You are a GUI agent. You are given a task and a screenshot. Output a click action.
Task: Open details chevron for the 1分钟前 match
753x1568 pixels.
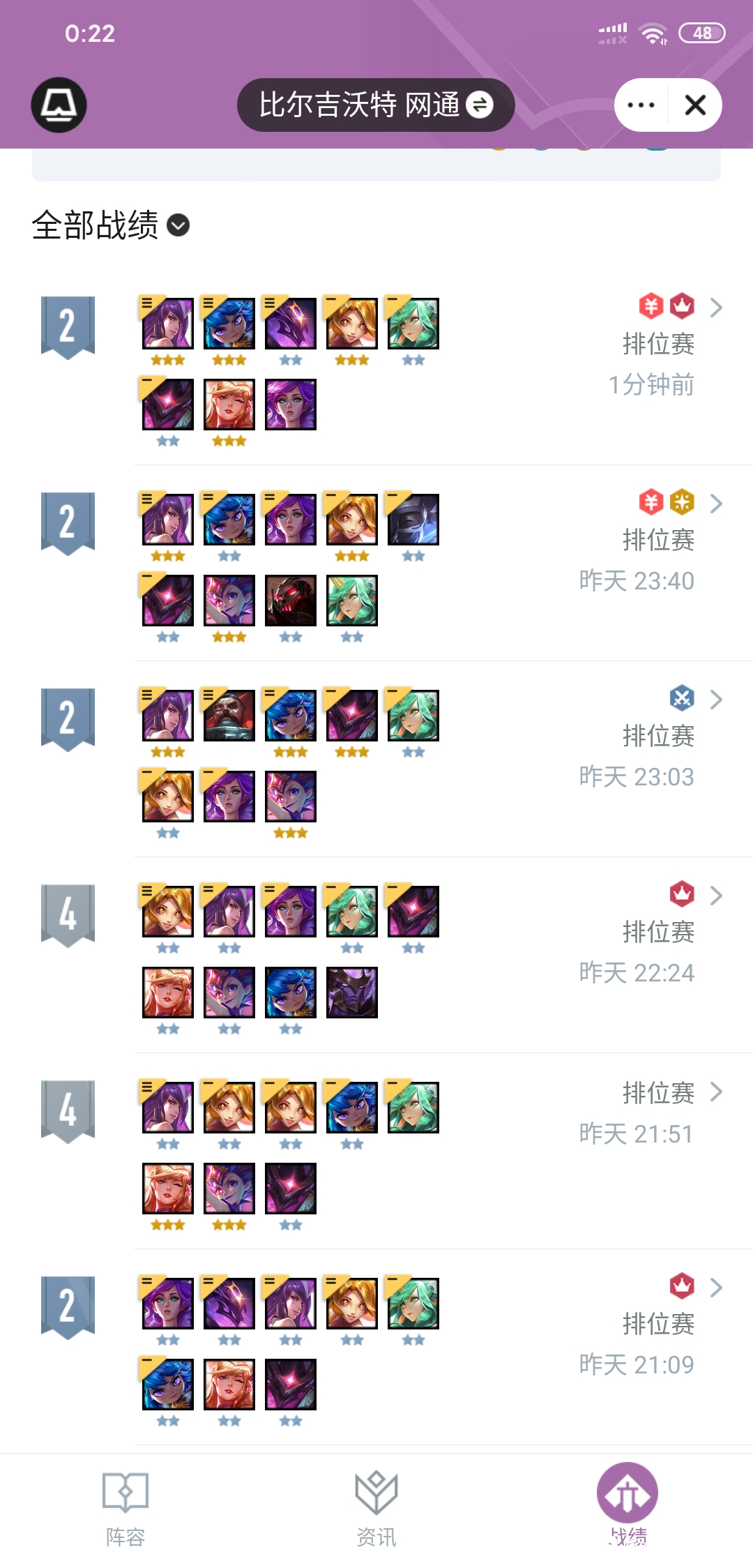pos(716,307)
